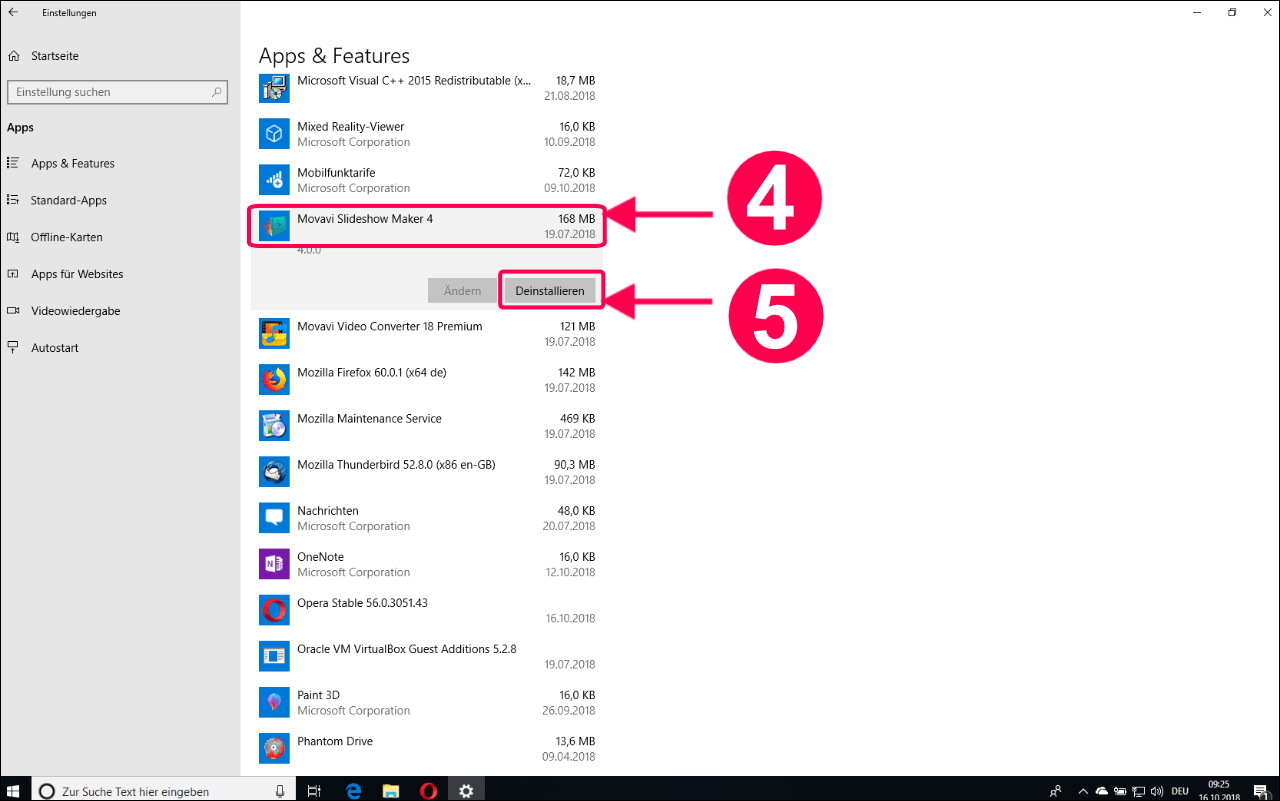Select the OneNote entry

point(427,564)
